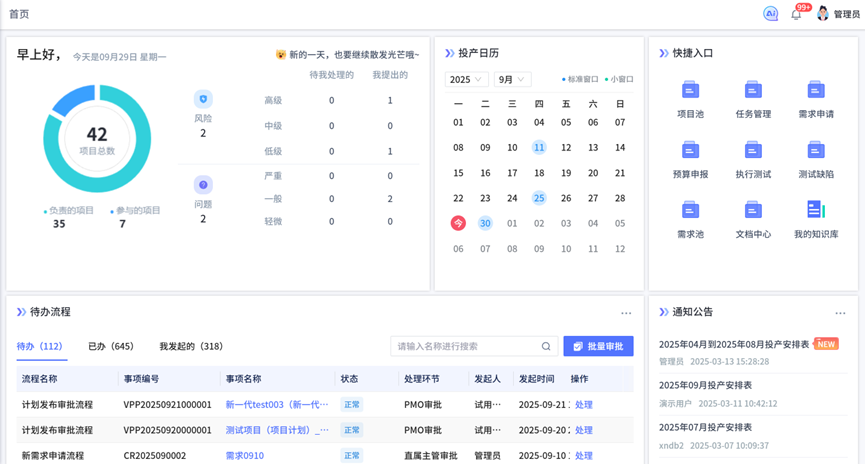Open notice 2025年07月投产安排表
Image resolution: width=865 pixels, height=464 pixels.
(705, 427)
